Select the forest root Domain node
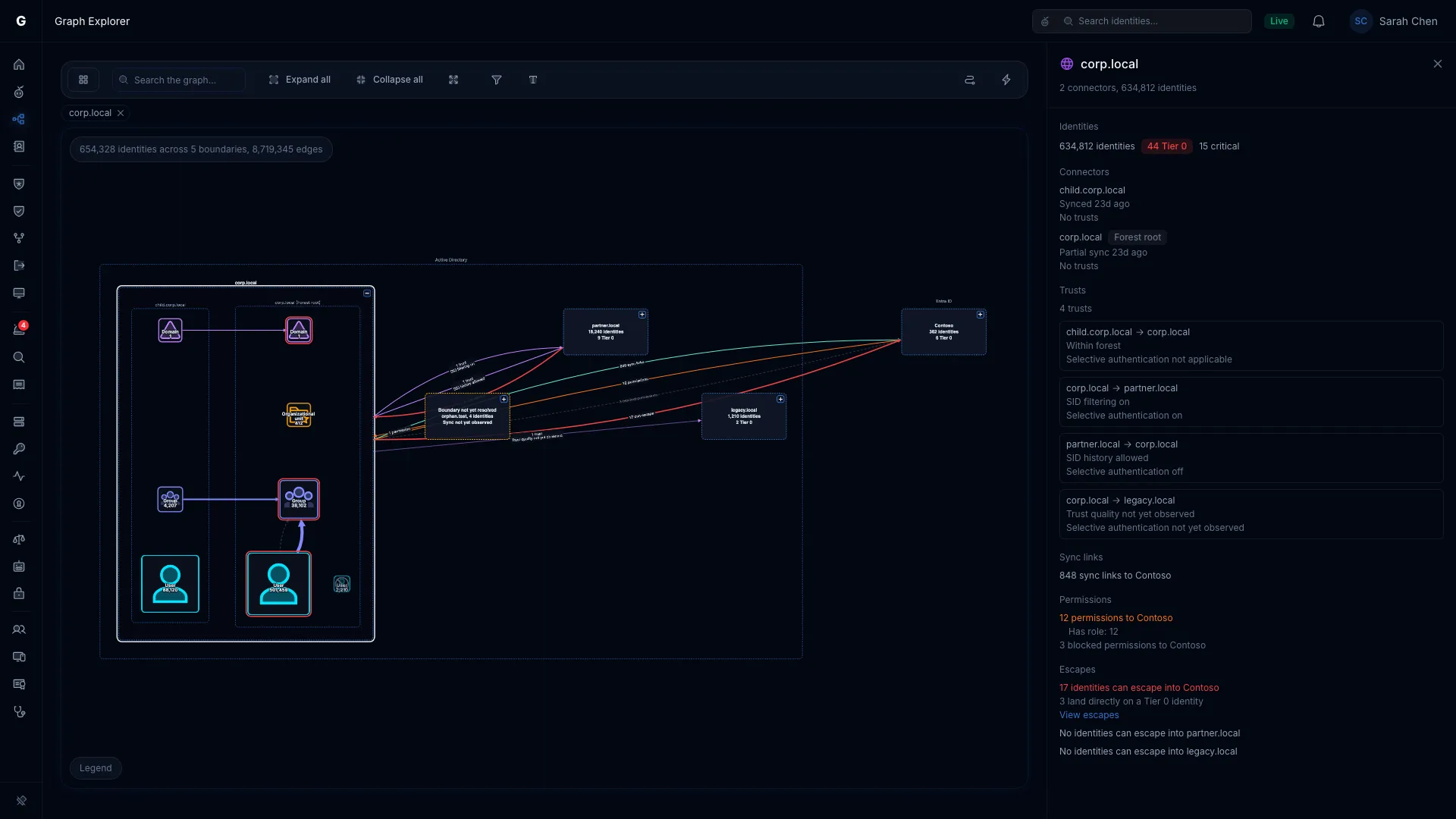 click(x=299, y=330)
